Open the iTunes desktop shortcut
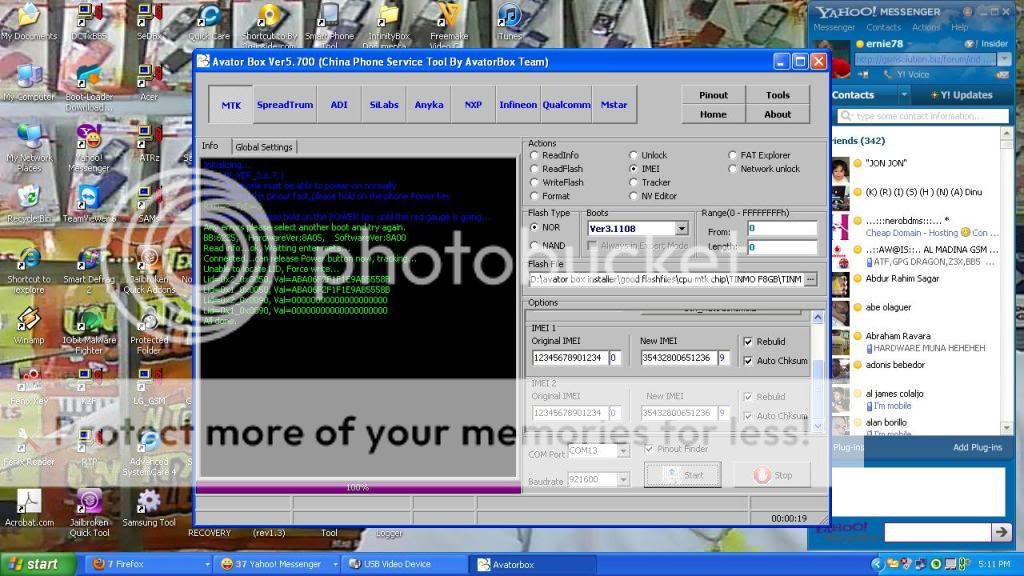This screenshot has width=1024, height=576. coord(509,18)
